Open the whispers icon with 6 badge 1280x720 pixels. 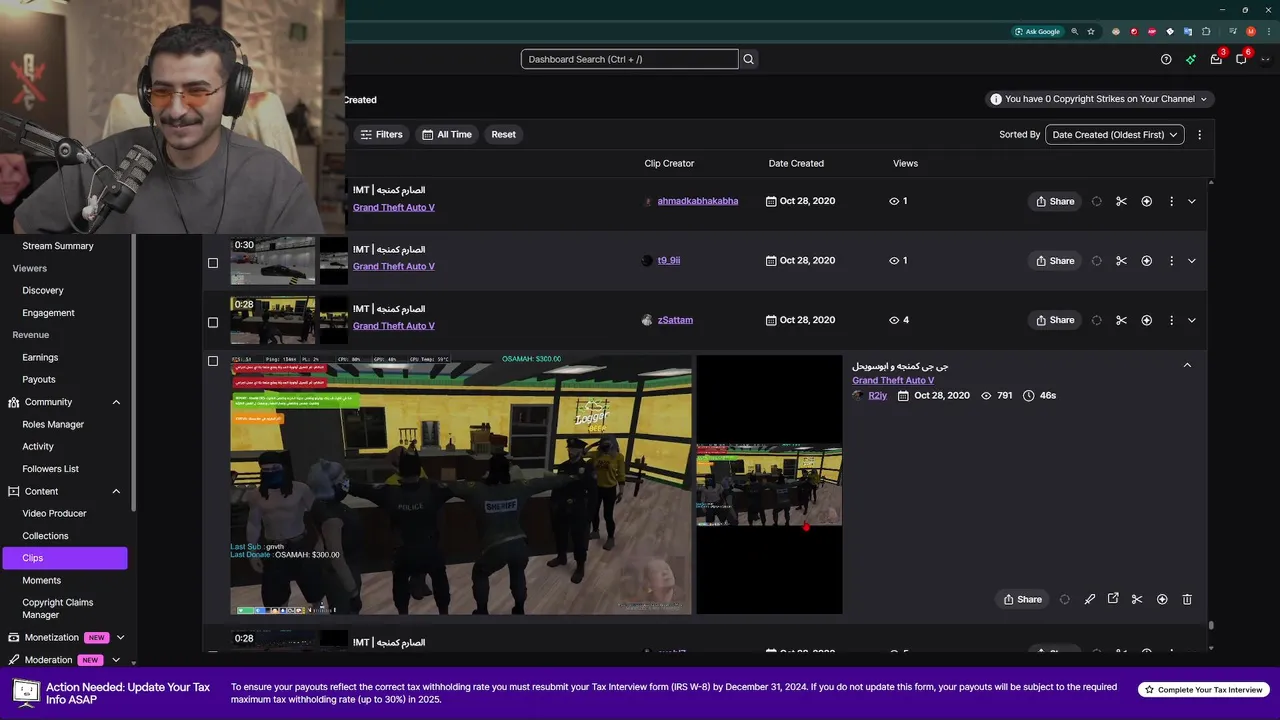pos(1241,59)
